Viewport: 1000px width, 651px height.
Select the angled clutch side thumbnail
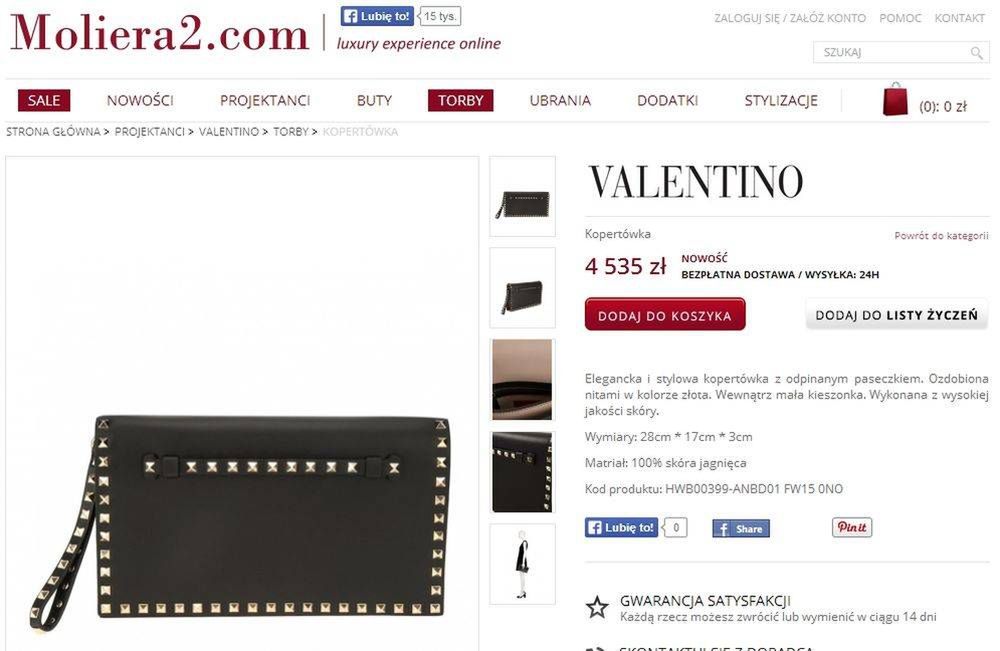[522, 288]
